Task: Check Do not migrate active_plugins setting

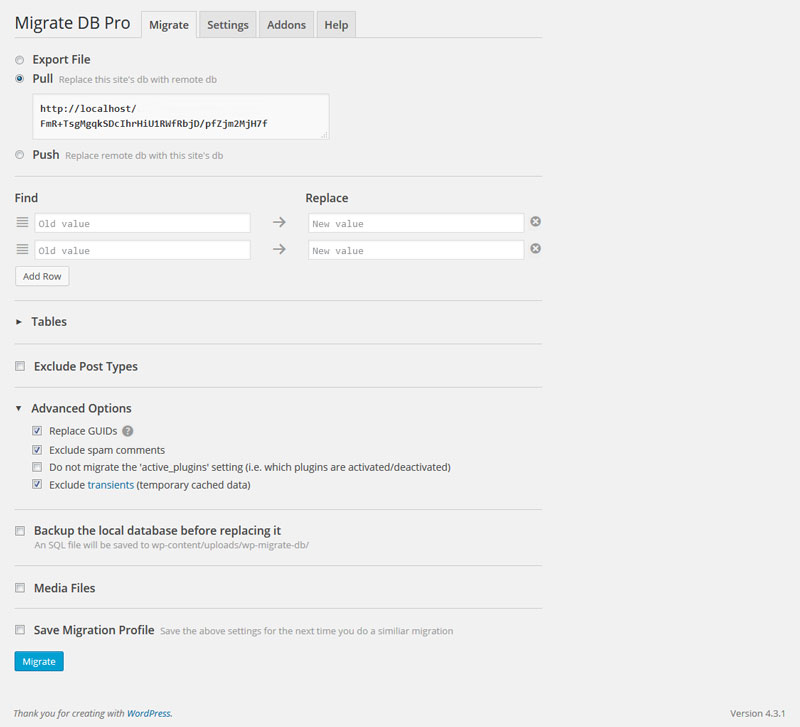Action: pyautogui.click(x=37, y=467)
